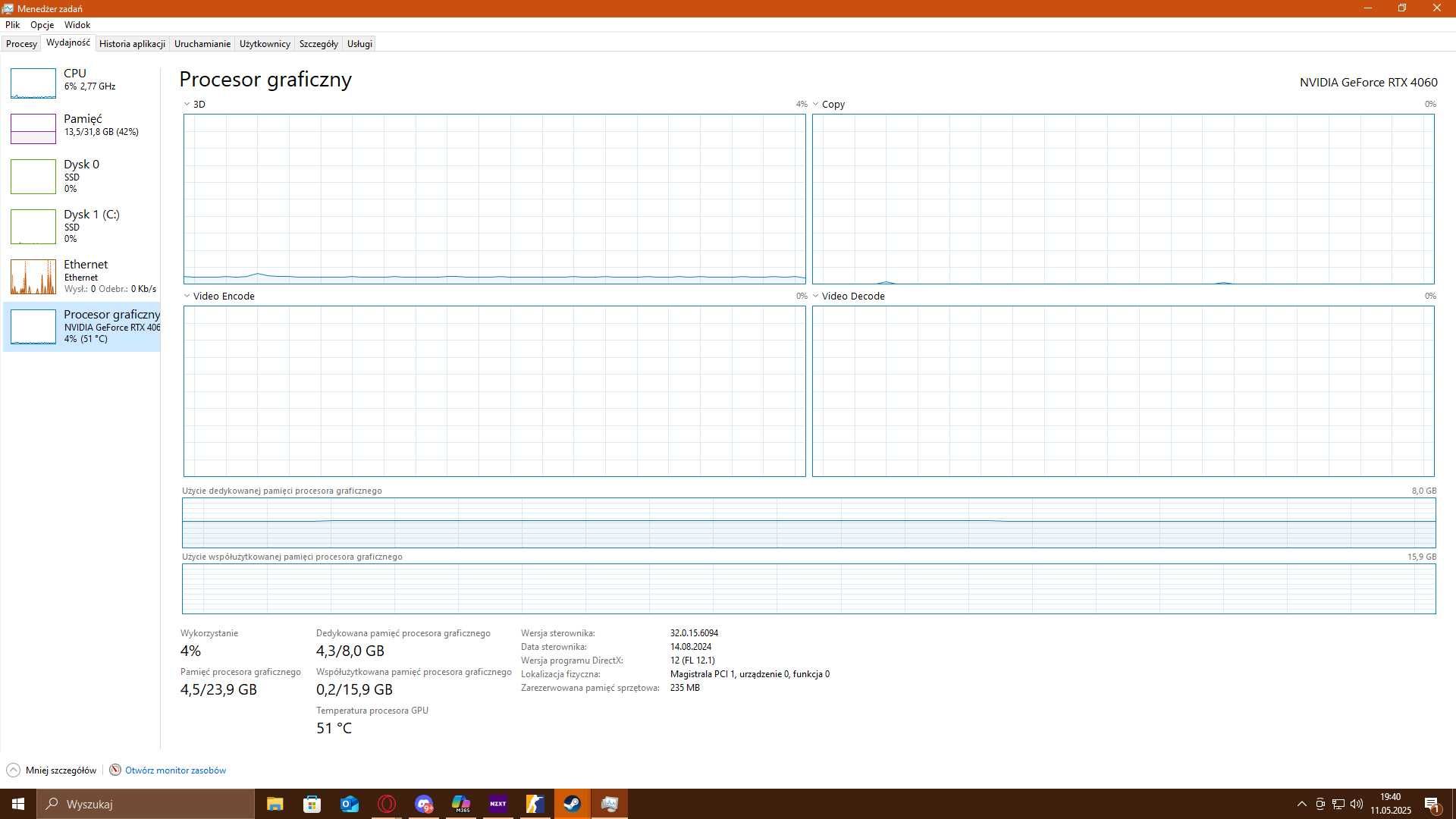Screen dimensions: 1456x819
Task: Open the notification center icon
Action: pyautogui.click(x=1432, y=804)
